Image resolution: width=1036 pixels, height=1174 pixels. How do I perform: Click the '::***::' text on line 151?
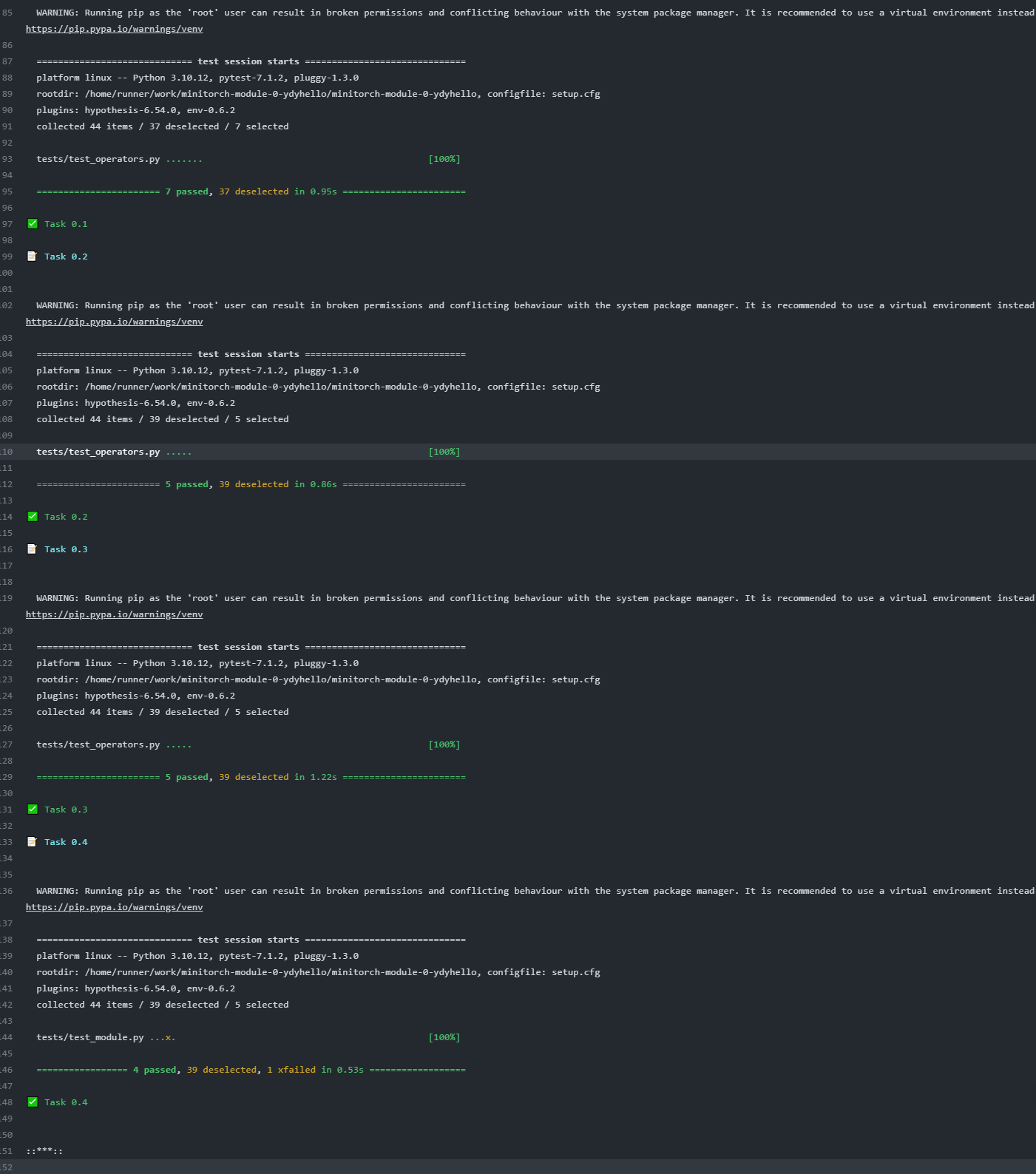44,1151
